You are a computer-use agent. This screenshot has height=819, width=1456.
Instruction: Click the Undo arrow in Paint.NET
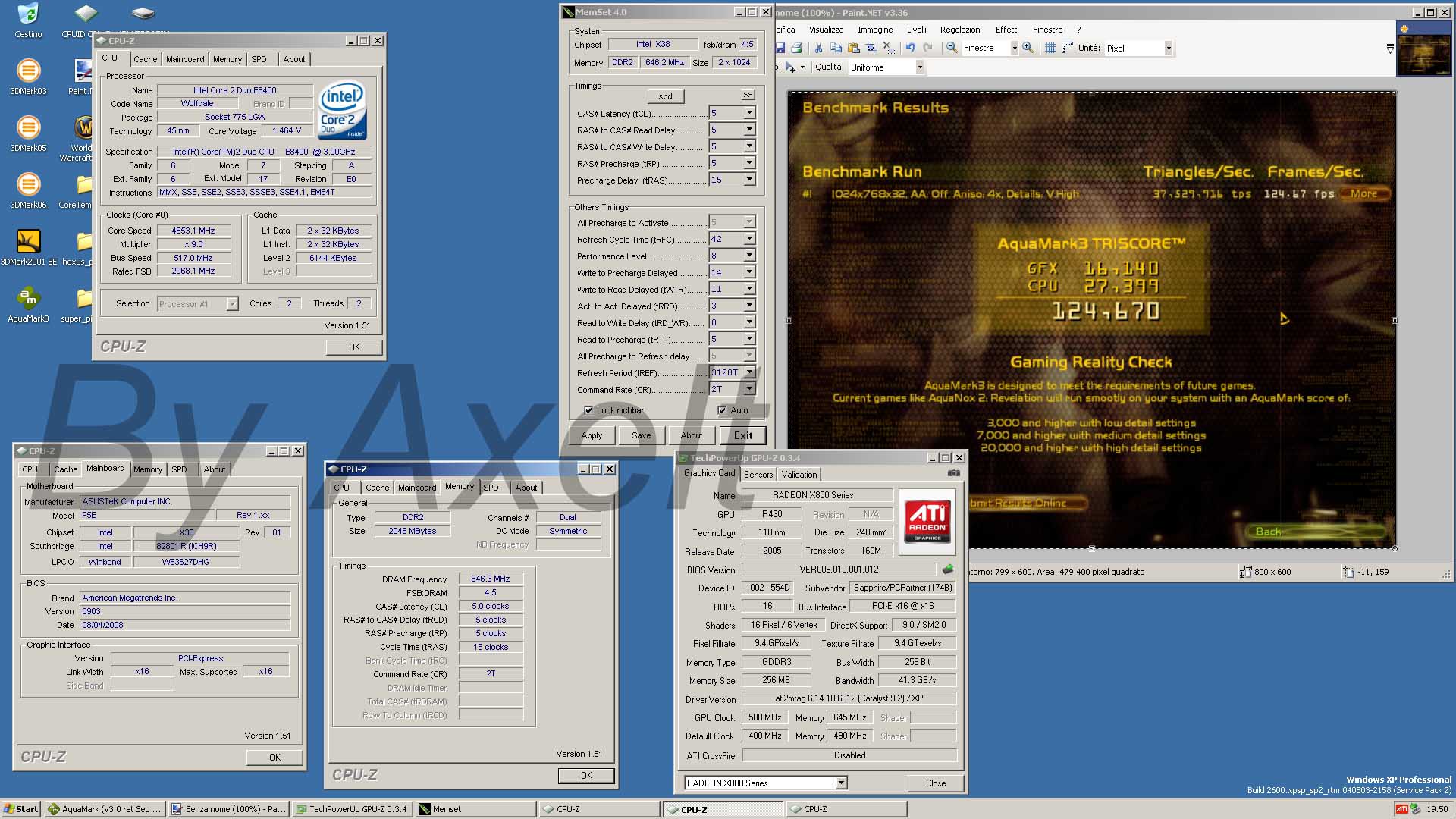(x=910, y=48)
